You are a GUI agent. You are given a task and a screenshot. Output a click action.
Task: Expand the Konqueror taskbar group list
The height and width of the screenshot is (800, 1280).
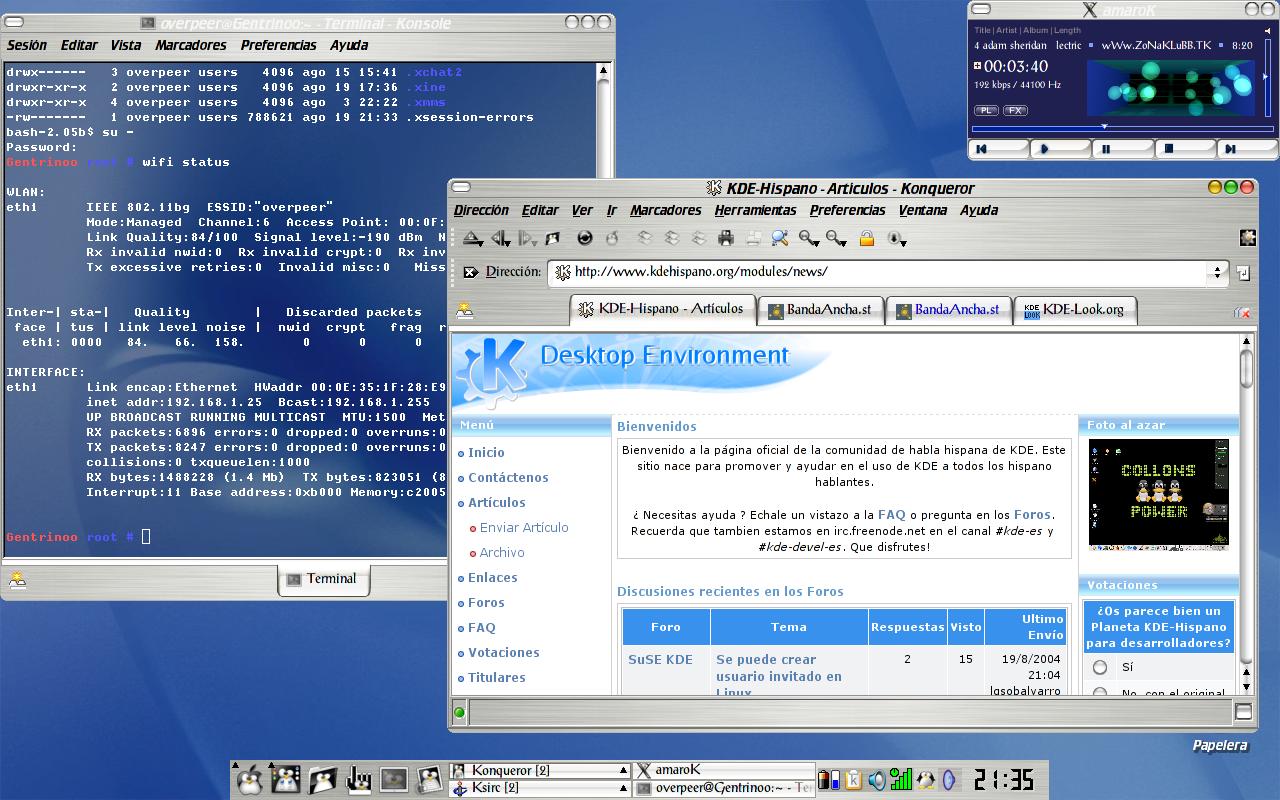point(622,770)
